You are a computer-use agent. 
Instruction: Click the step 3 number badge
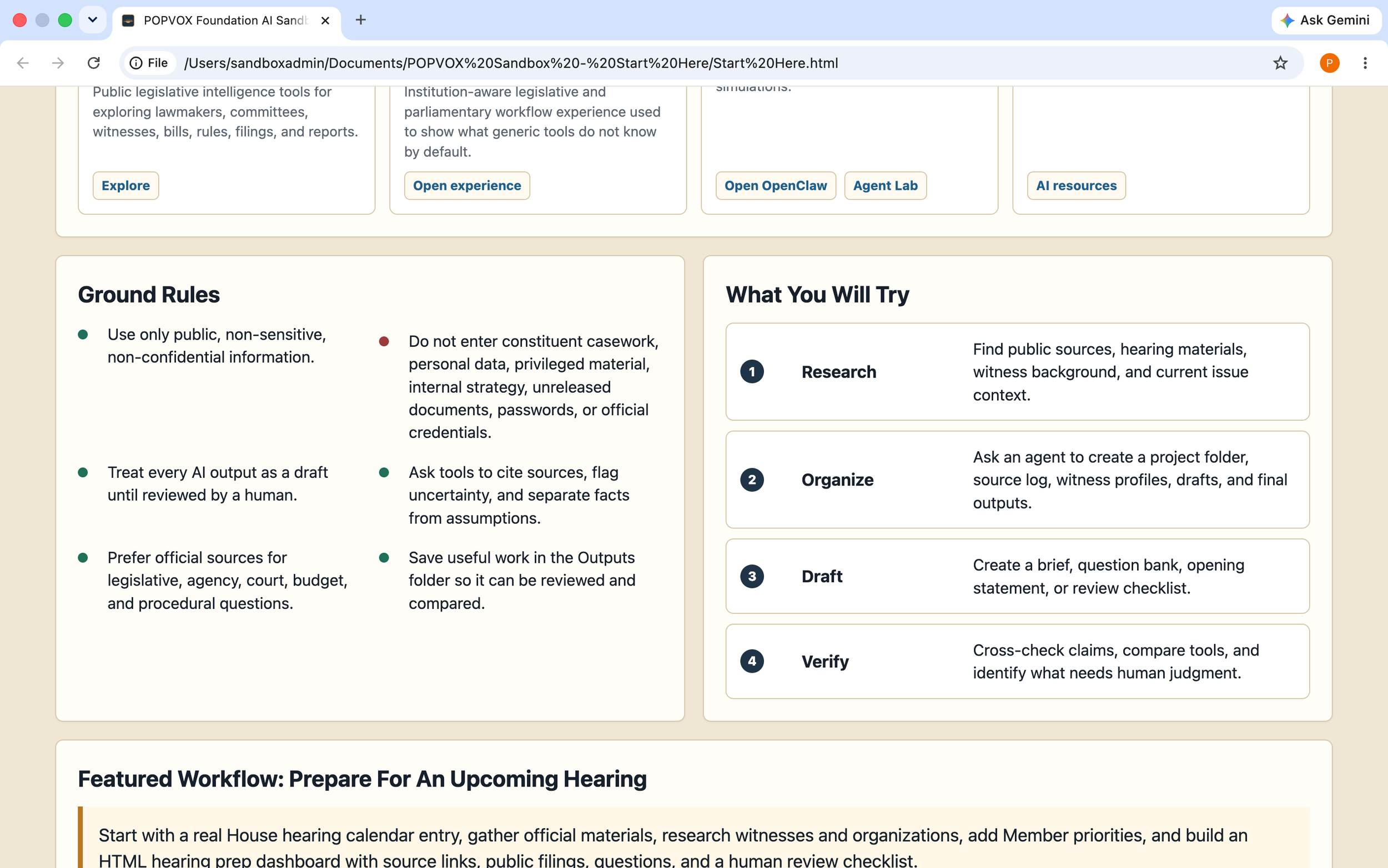pos(752,576)
